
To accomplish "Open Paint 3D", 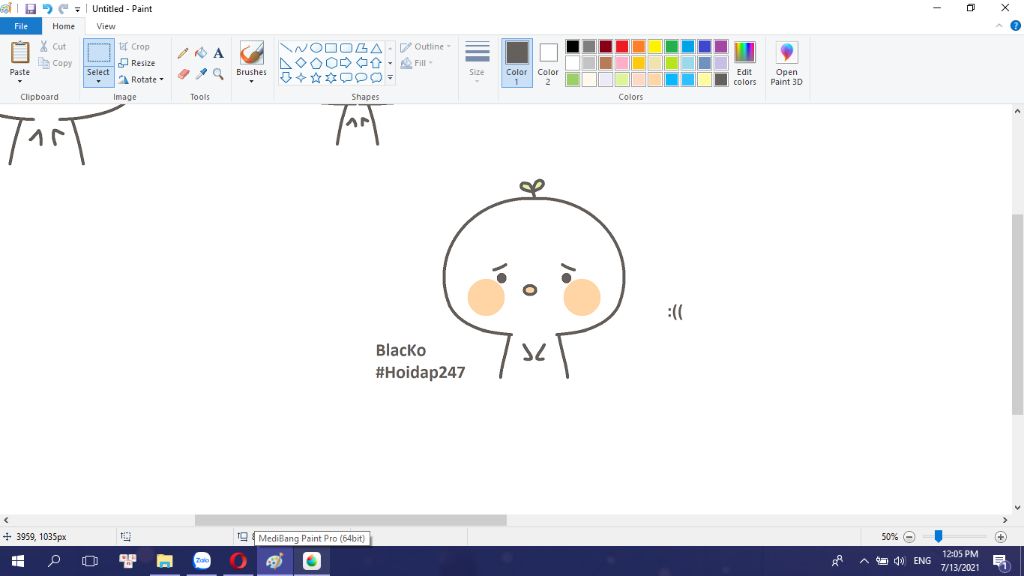I will (x=786, y=63).
